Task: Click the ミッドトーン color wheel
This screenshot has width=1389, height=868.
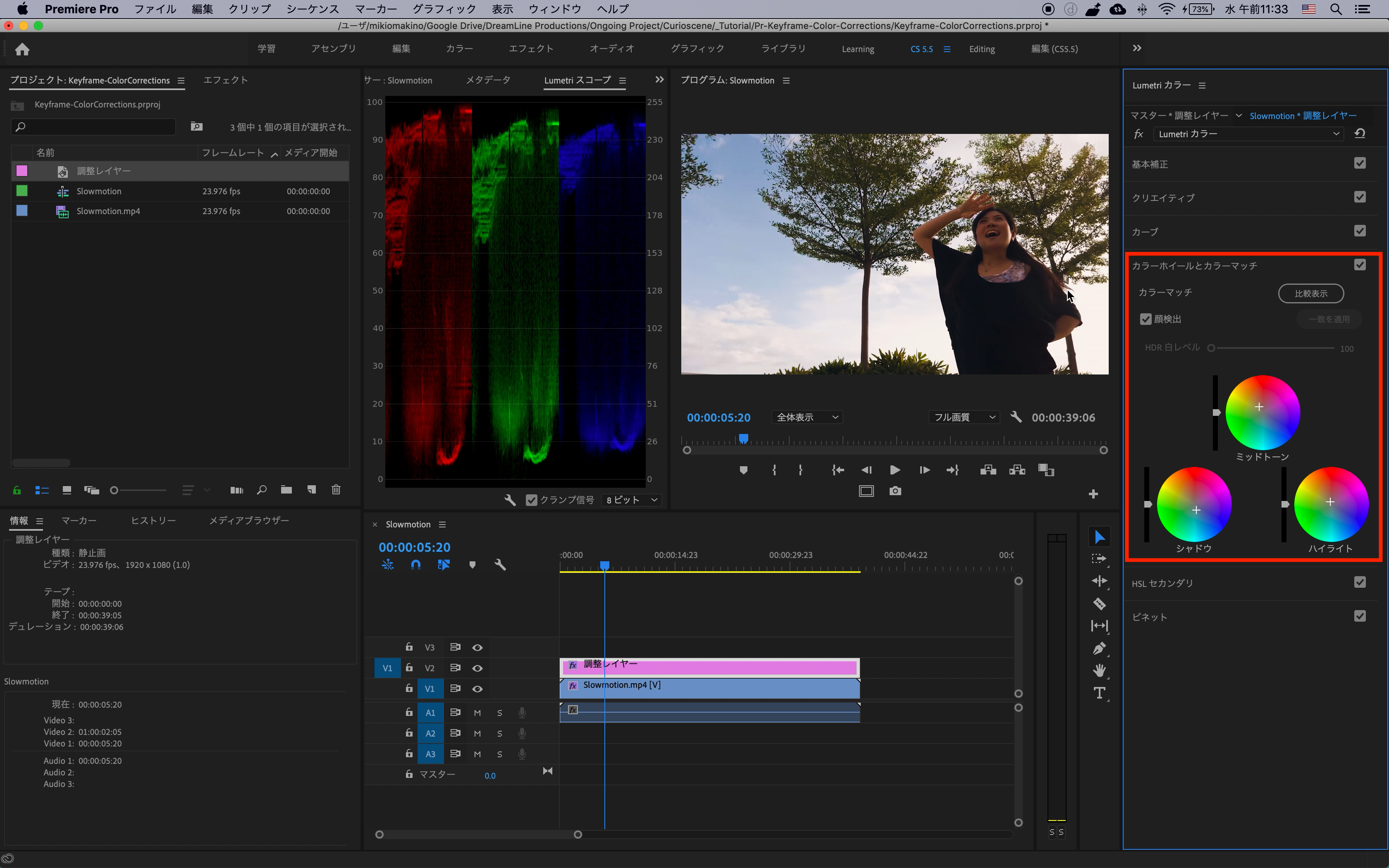Action: click(x=1262, y=413)
